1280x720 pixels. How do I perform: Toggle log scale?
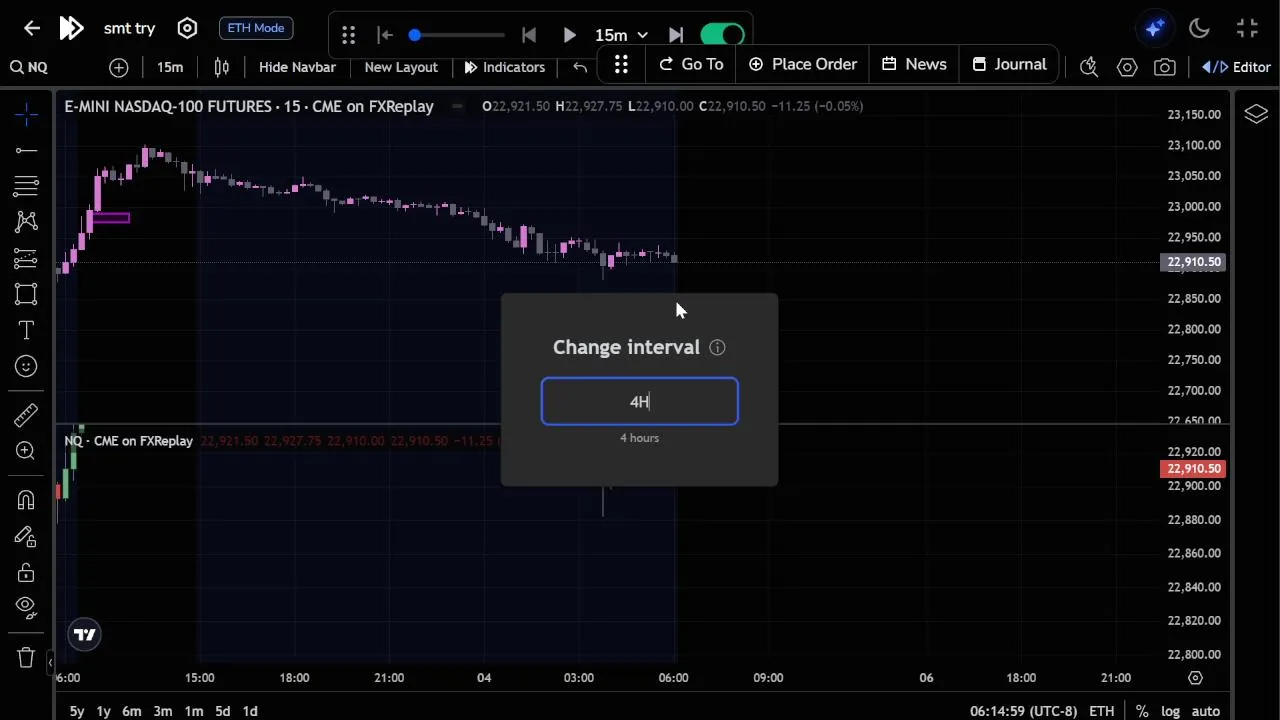pyautogui.click(x=1170, y=711)
